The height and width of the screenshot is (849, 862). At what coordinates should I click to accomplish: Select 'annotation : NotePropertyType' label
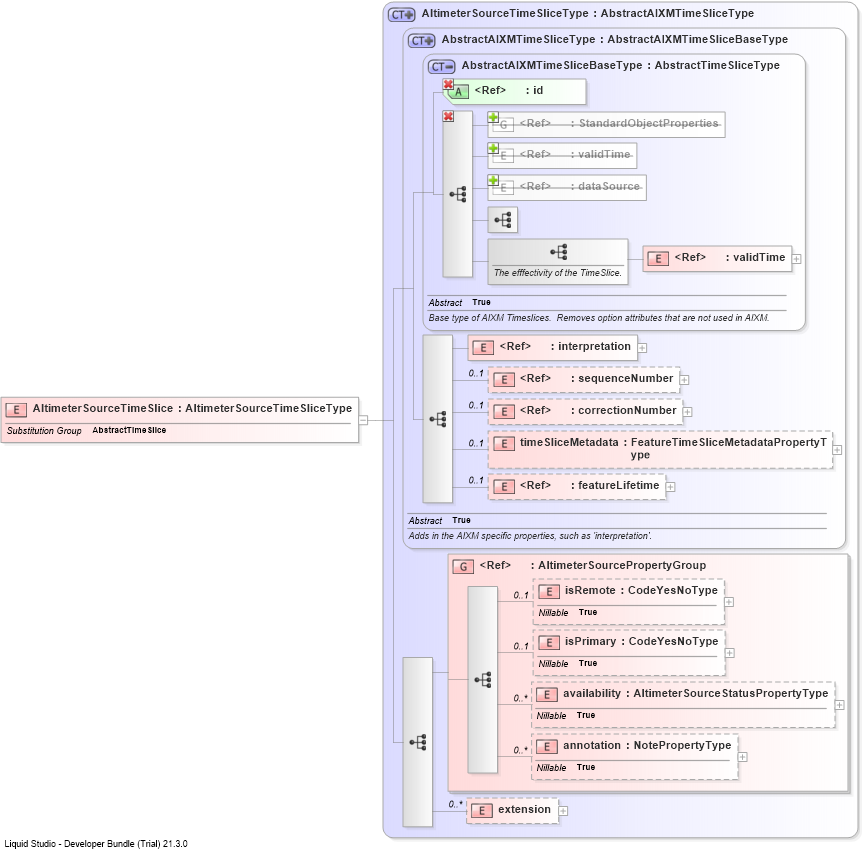[647, 746]
